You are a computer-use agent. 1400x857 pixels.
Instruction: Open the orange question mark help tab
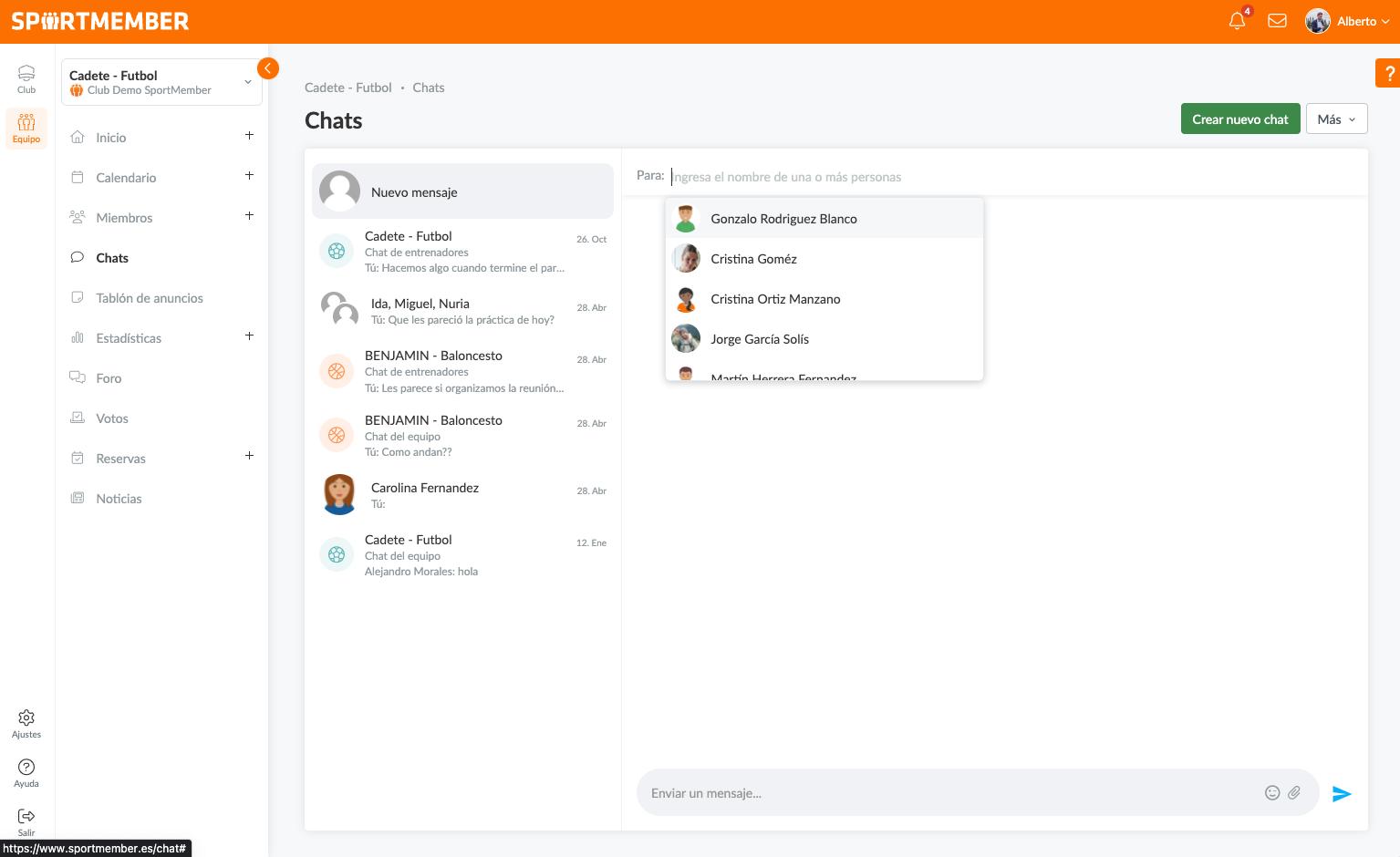[x=1389, y=74]
